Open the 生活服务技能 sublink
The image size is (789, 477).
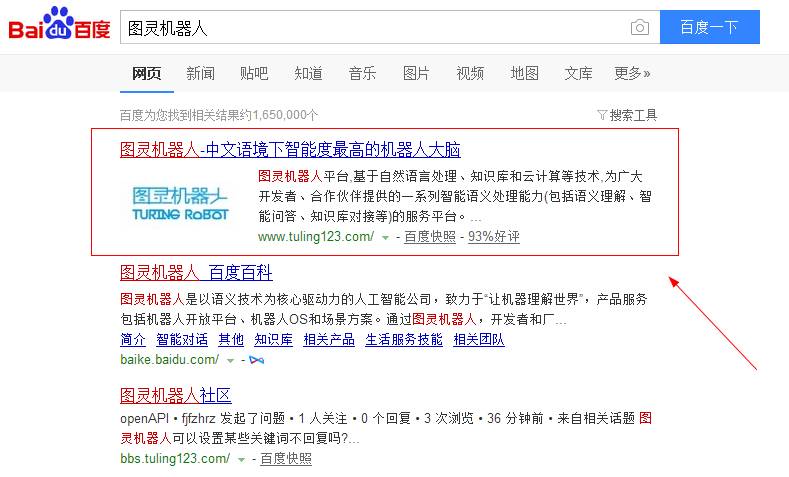(404, 340)
